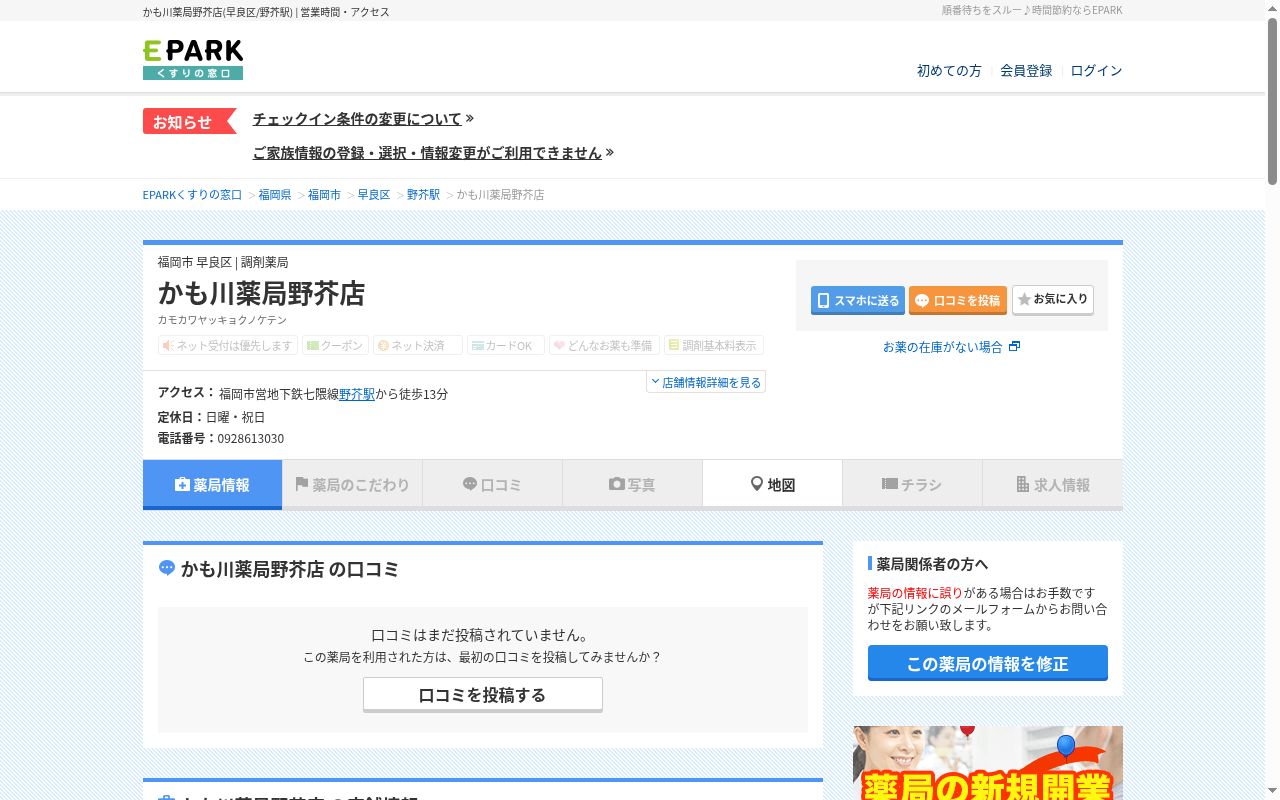The height and width of the screenshot is (800, 1280).
Task: Go to 初めての方 page
Action: click(x=949, y=71)
